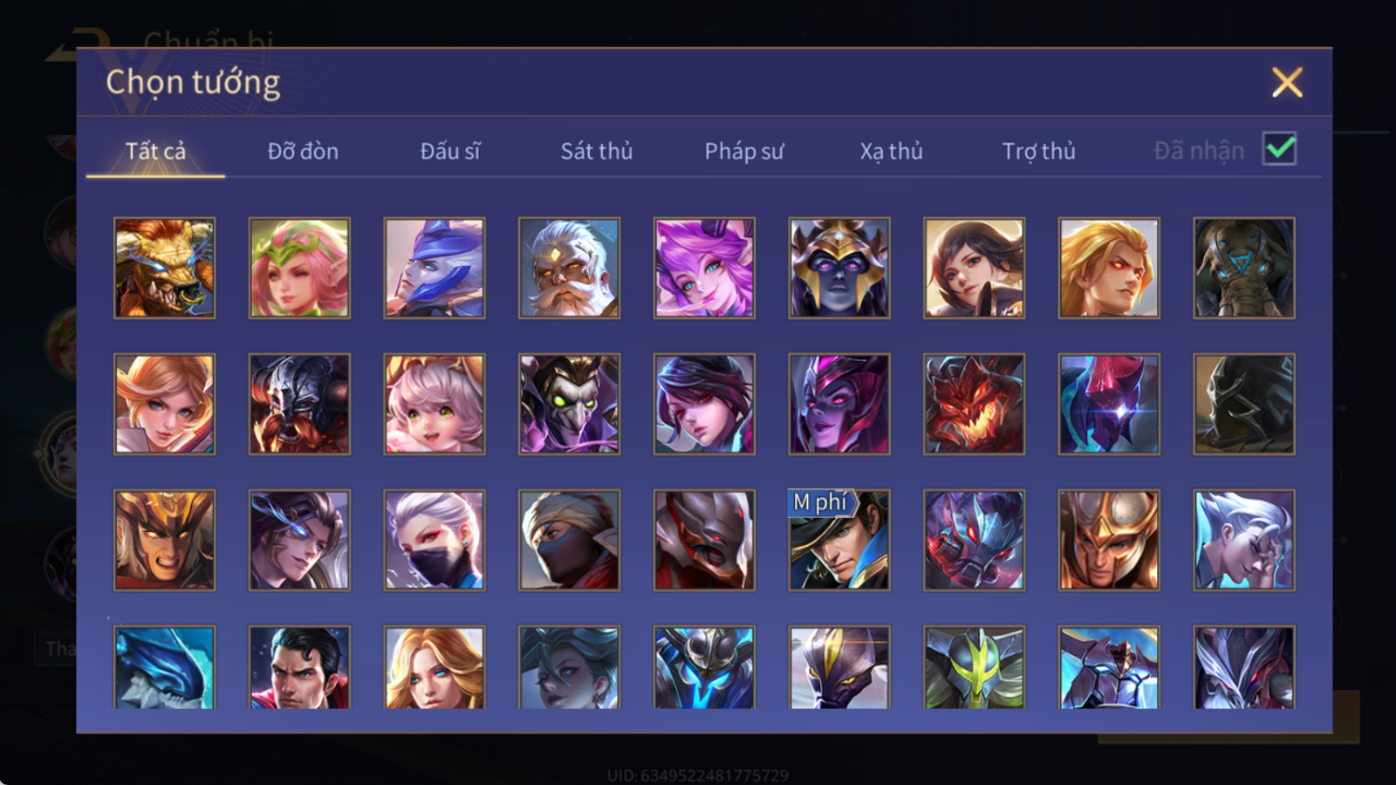Show the "Xạ thủ" hero category

click(x=891, y=151)
